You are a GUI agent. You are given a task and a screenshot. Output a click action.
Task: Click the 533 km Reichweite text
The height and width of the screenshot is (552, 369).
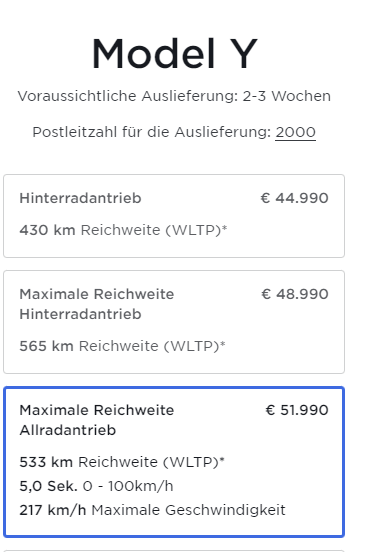pos(122,462)
